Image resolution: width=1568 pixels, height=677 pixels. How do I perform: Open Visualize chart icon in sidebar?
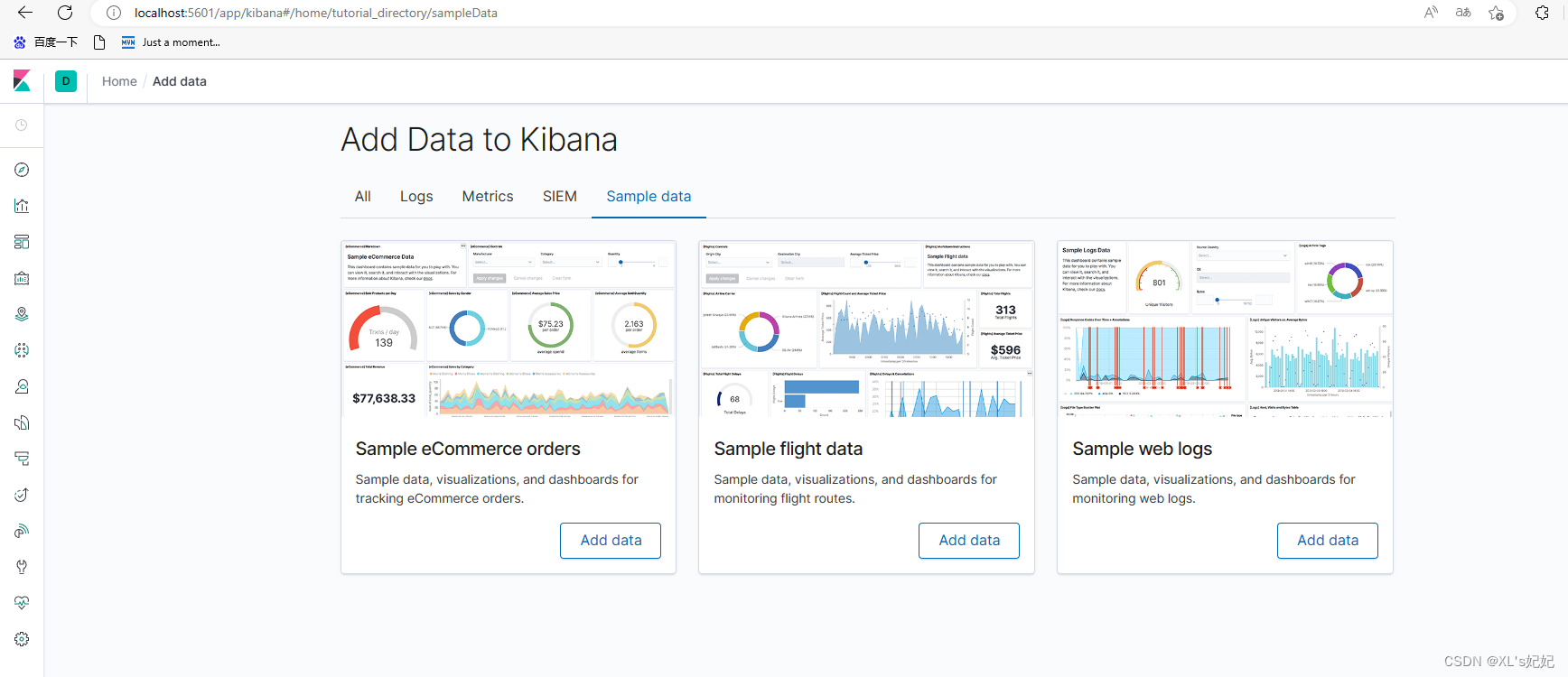point(22,206)
